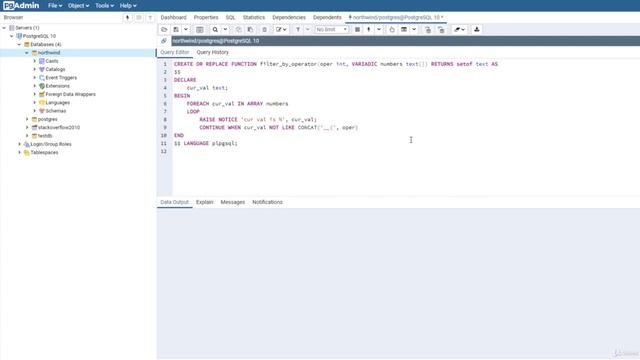Select the testdb database tree item
Viewport: 640px width, 360px height.
(x=45, y=136)
